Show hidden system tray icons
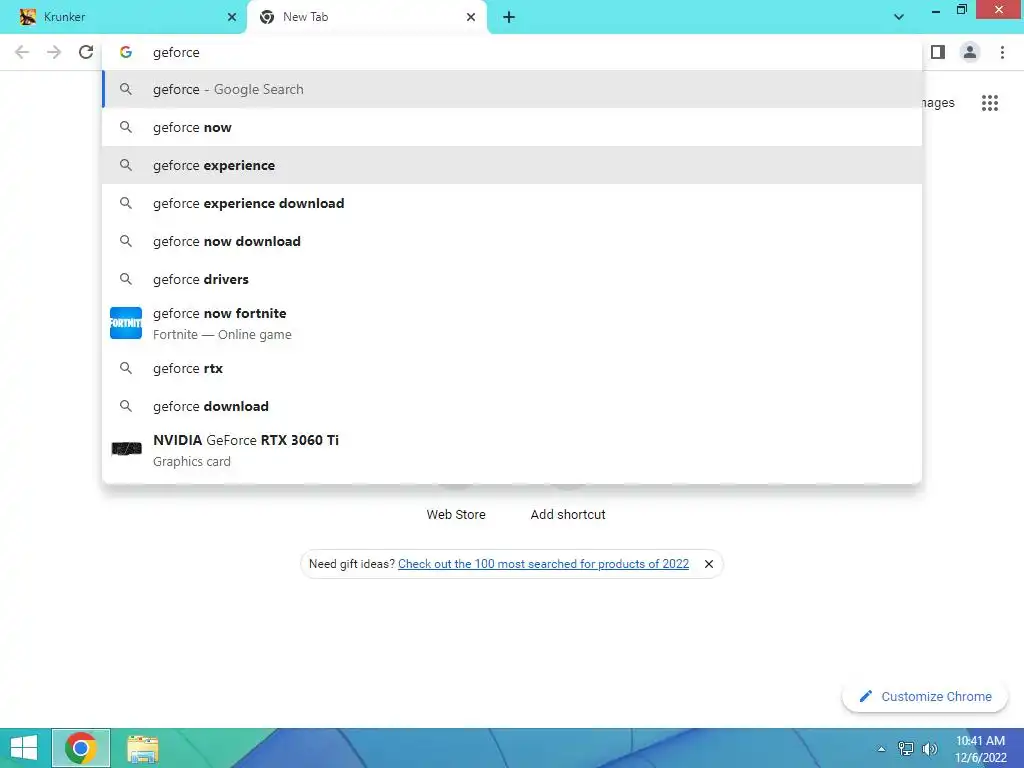This screenshot has height=768, width=1024. coord(881,749)
